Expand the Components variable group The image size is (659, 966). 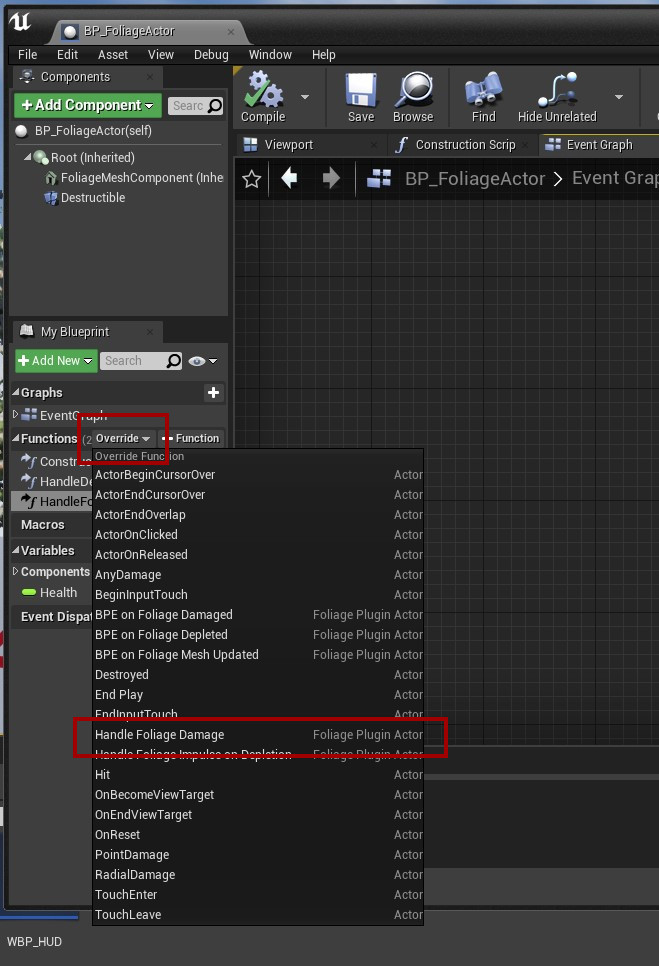point(16,571)
